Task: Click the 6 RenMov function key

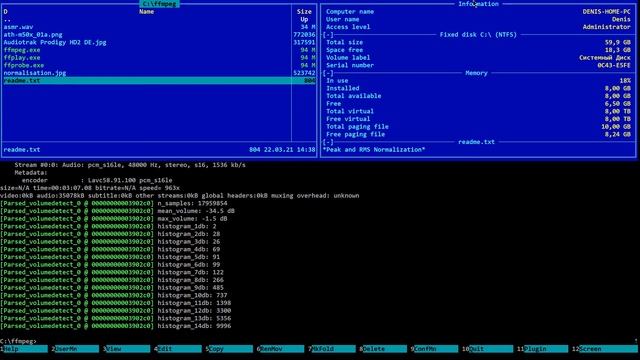Action: 281,349
